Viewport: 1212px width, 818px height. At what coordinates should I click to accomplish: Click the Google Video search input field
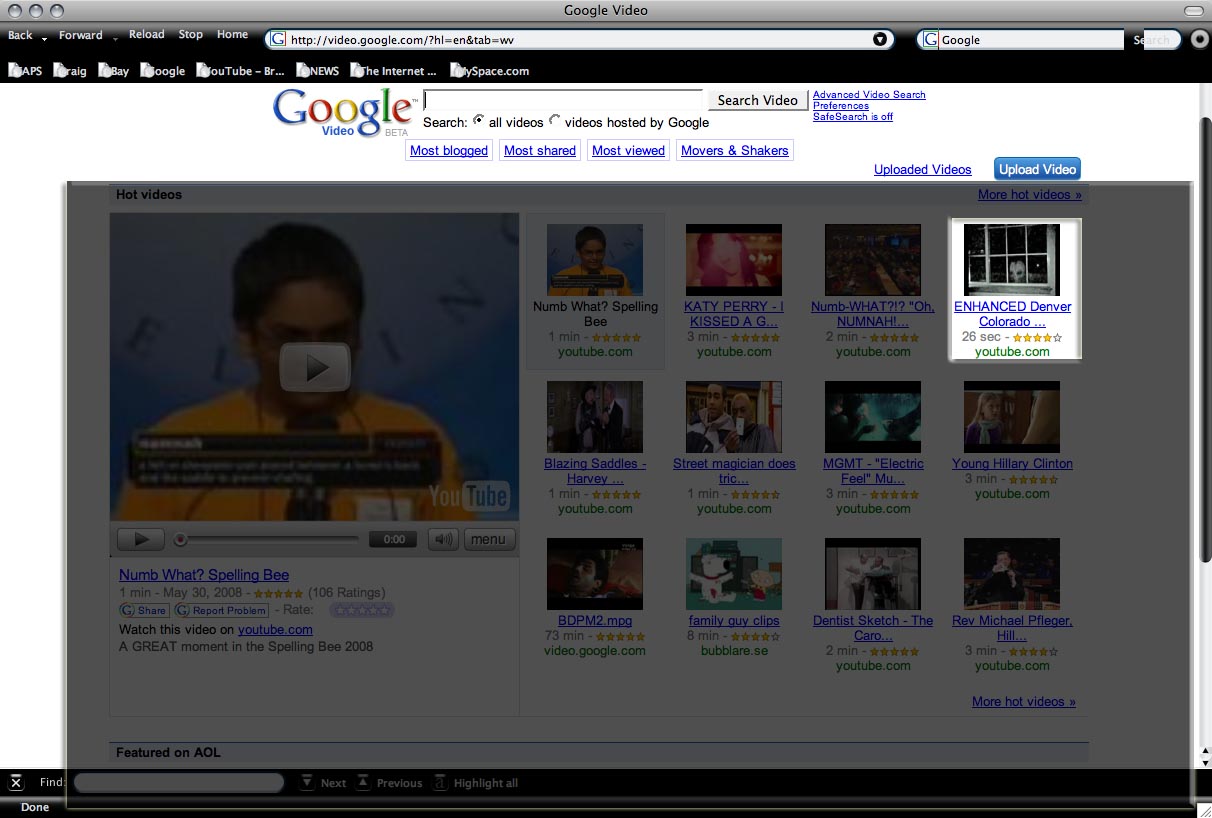tap(563, 100)
